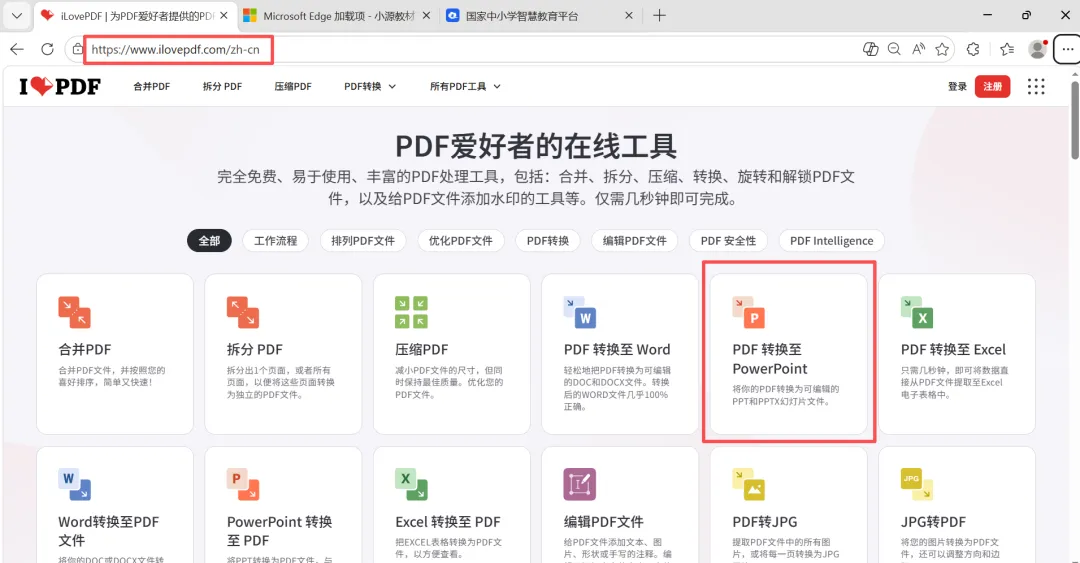The width and height of the screenshot is (1080, 563).
Task: Select the 压缩PDF navigation item
Action: (x=293, y=86)
